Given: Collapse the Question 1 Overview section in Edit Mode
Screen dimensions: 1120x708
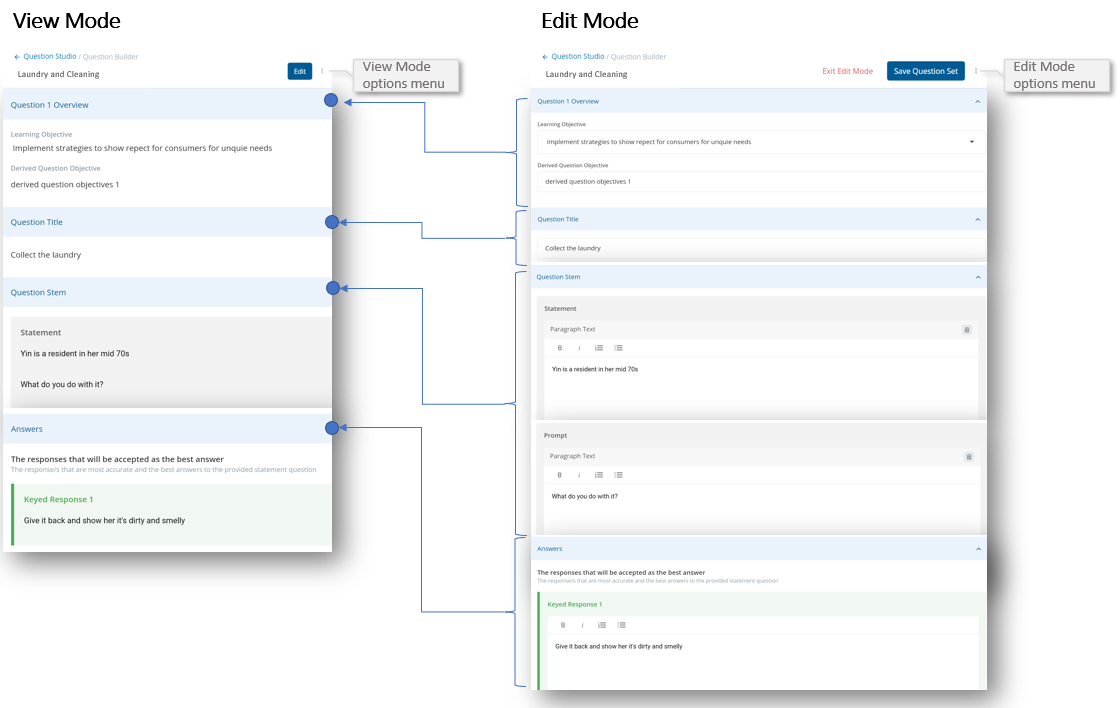Looking at the screenshot, I should click(977, 102).
